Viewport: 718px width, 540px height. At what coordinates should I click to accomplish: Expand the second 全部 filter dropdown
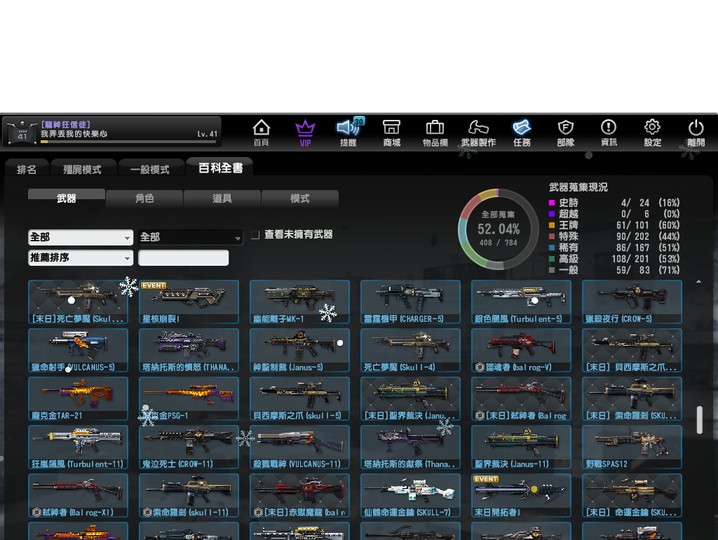pyautogui.click(x=190, y=238)
